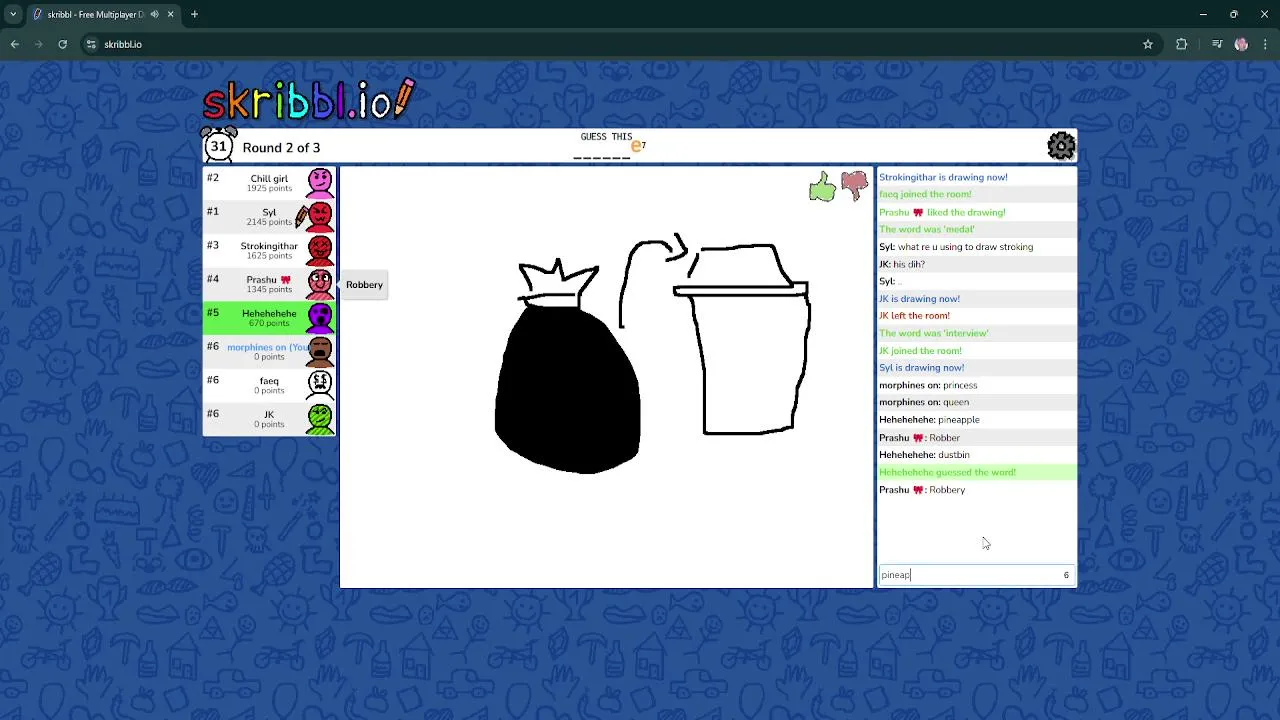
Task: Click the Robbery speech bubble
Action: click(364, 285)
